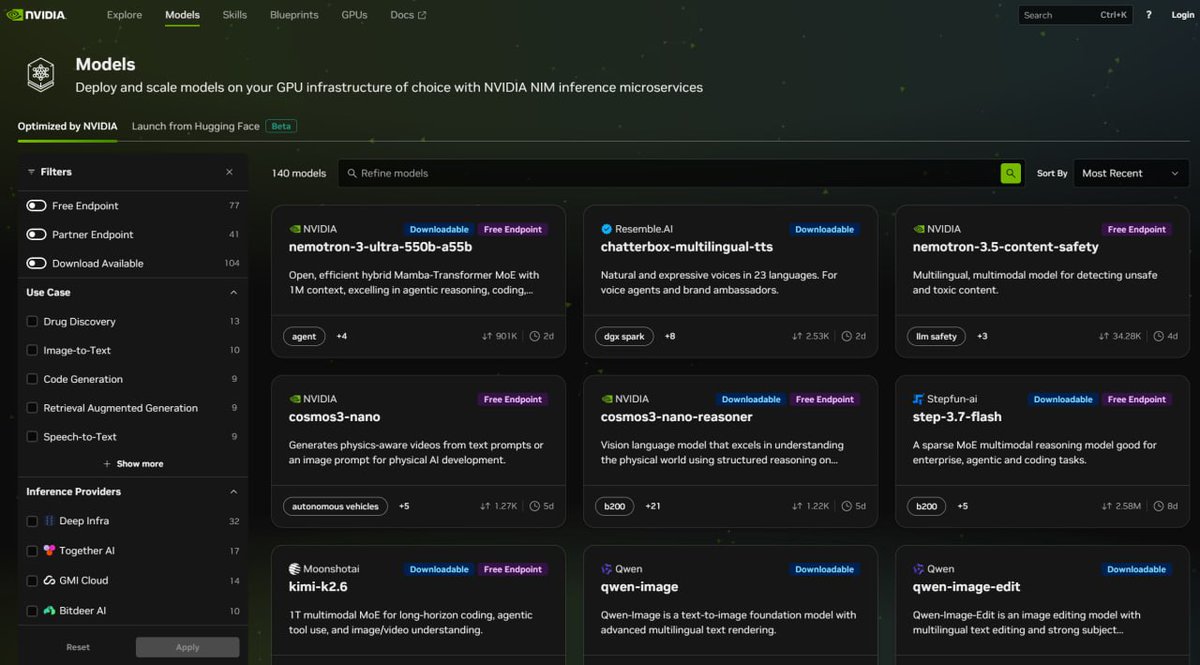This screenshot has width=1200, height=665.
Task: Open the help question mark icon
Action: point(1148,15)
